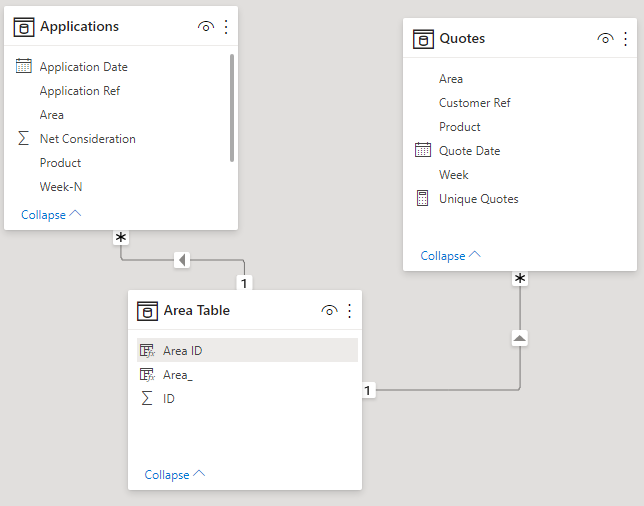Screen dimensions: 644x506
Task: Collapse the Area Table card
Action: pos(175,474)
